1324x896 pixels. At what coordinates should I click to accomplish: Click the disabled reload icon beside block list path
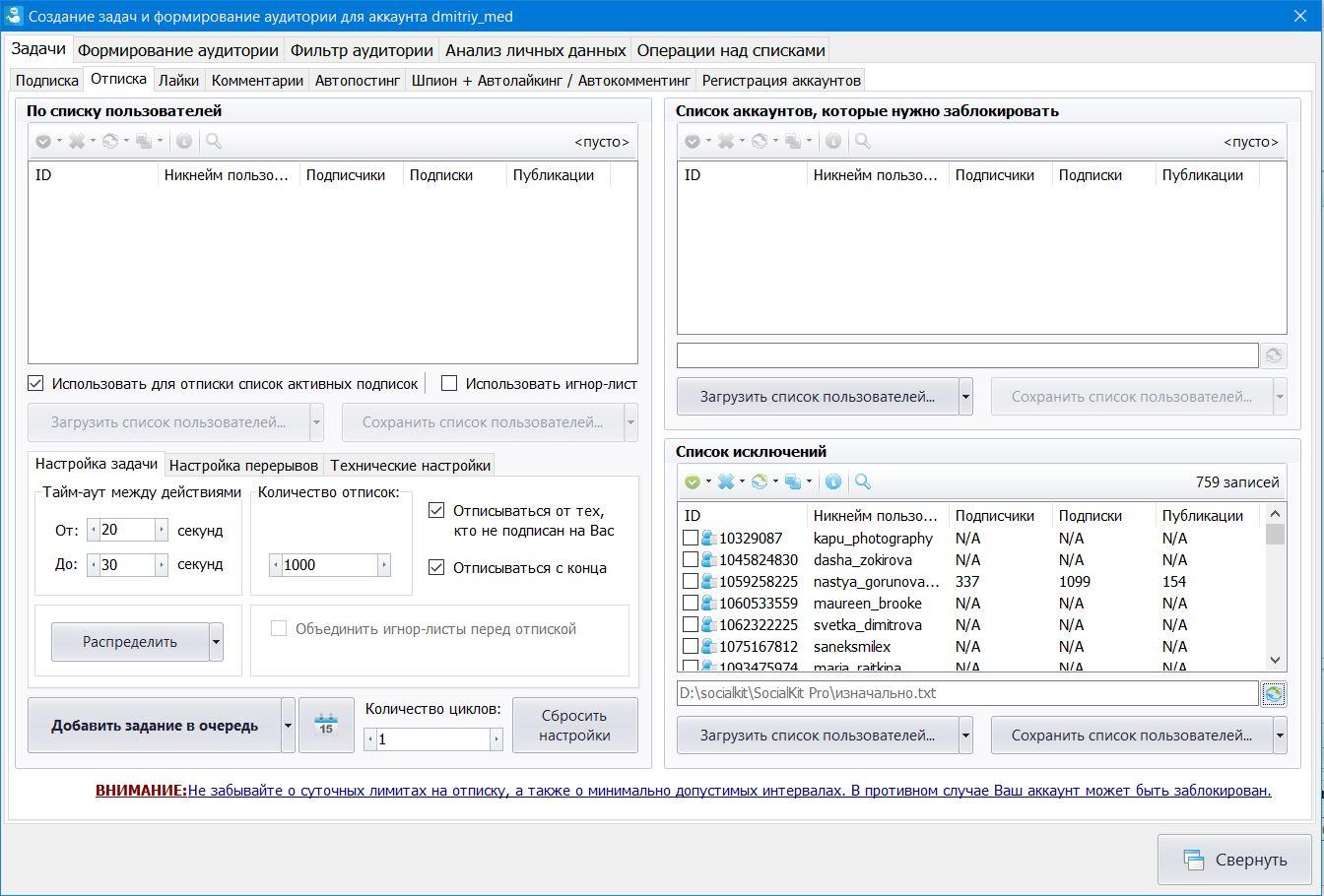pyautogui.click(x=1274, y=355)
